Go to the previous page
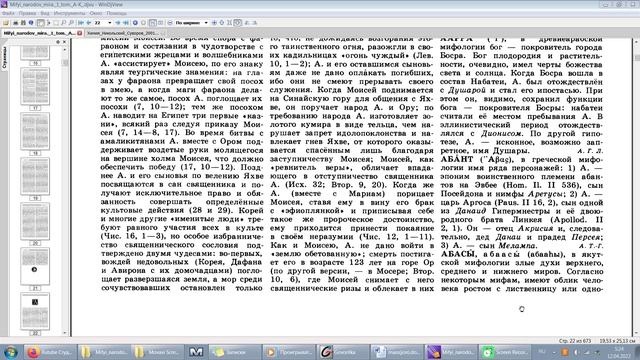The width and height of the screenshot is (640, 360). [89, 23]
